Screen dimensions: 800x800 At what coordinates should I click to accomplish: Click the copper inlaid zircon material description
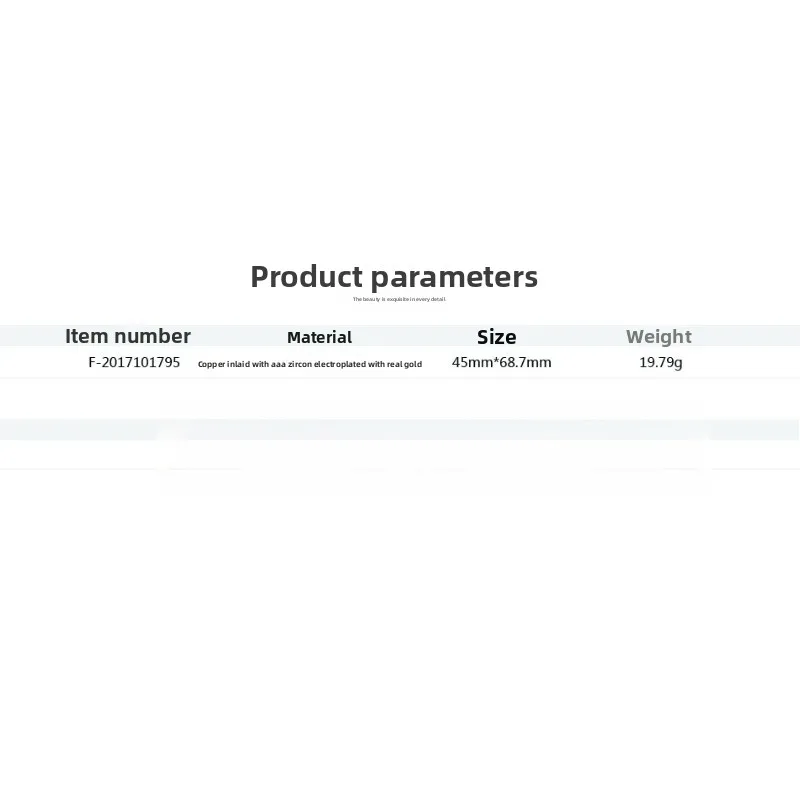(x=310, y=364)
